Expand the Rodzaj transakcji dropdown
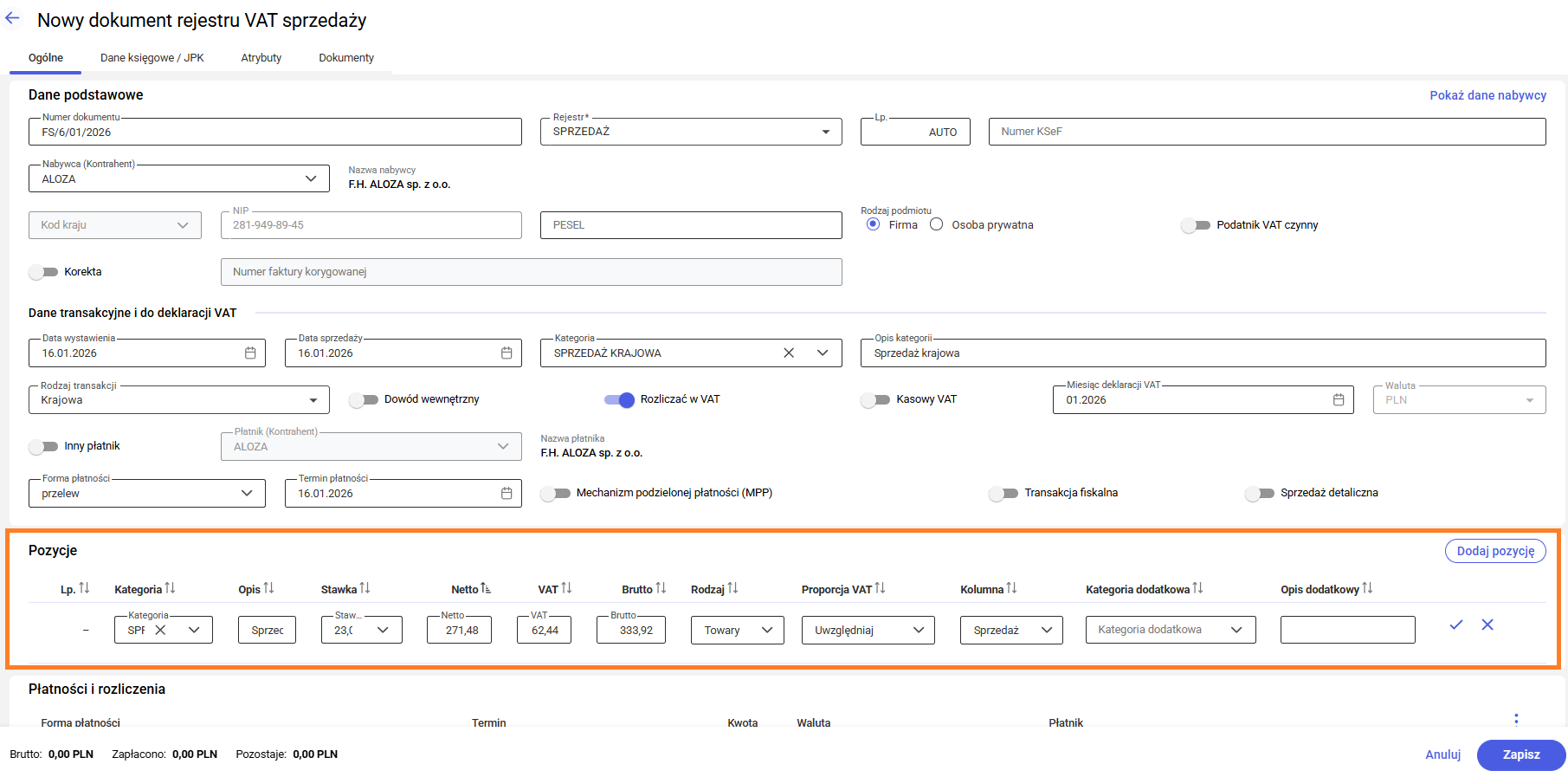1568x777 pixels. coord(313,400)
